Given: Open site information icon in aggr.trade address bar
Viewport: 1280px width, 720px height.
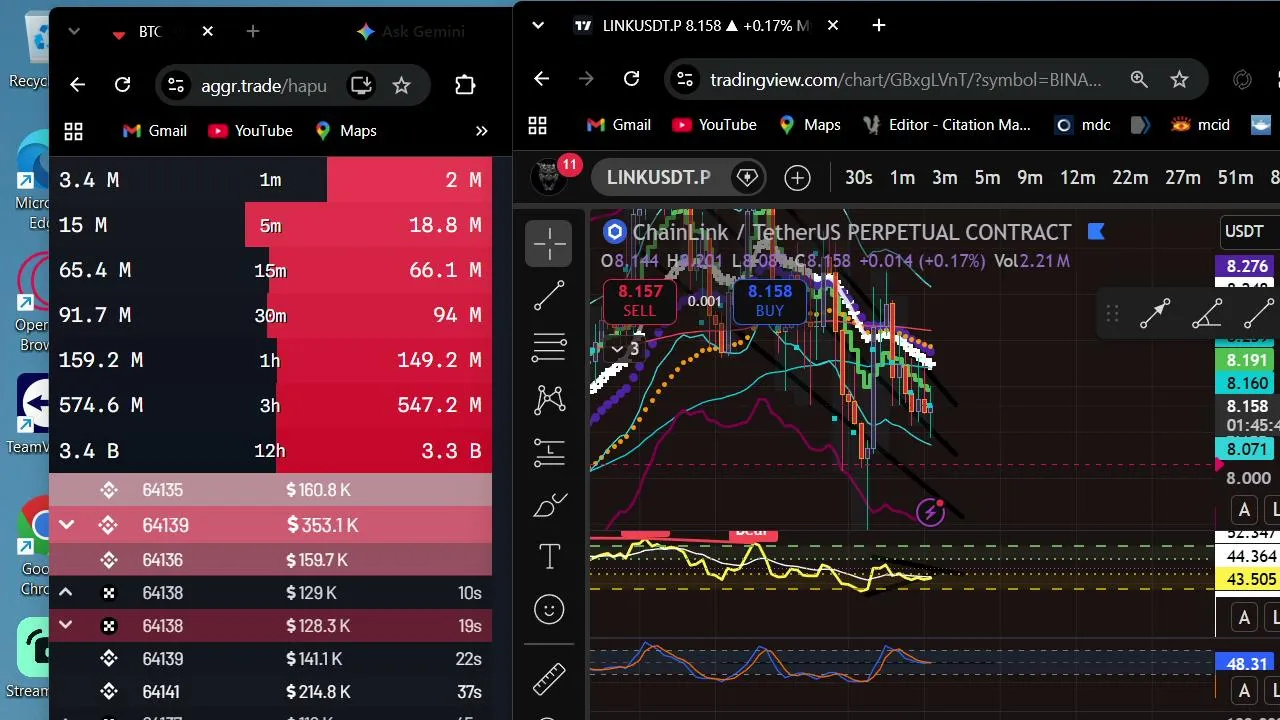Looking at the screenshot, I should 175,85.
